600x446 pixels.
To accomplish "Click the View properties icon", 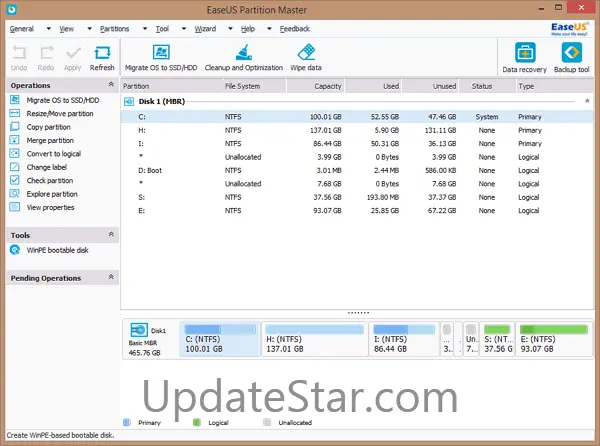I will (x=15, y=207).
